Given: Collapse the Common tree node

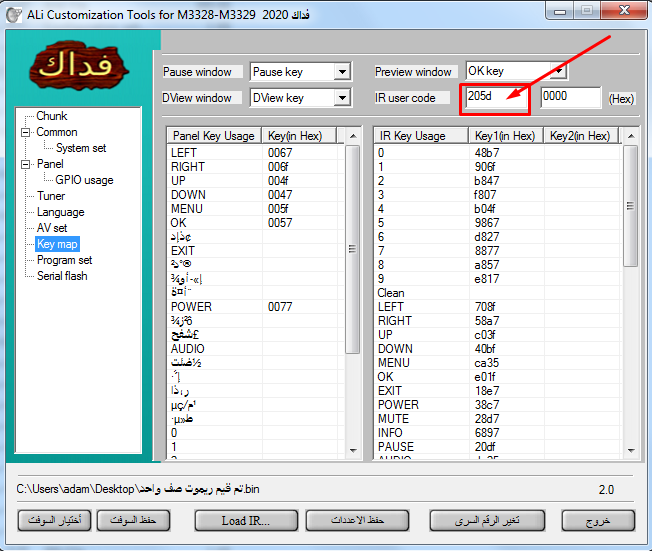Looking at the screenshot, I should click(x=26, y=132).
